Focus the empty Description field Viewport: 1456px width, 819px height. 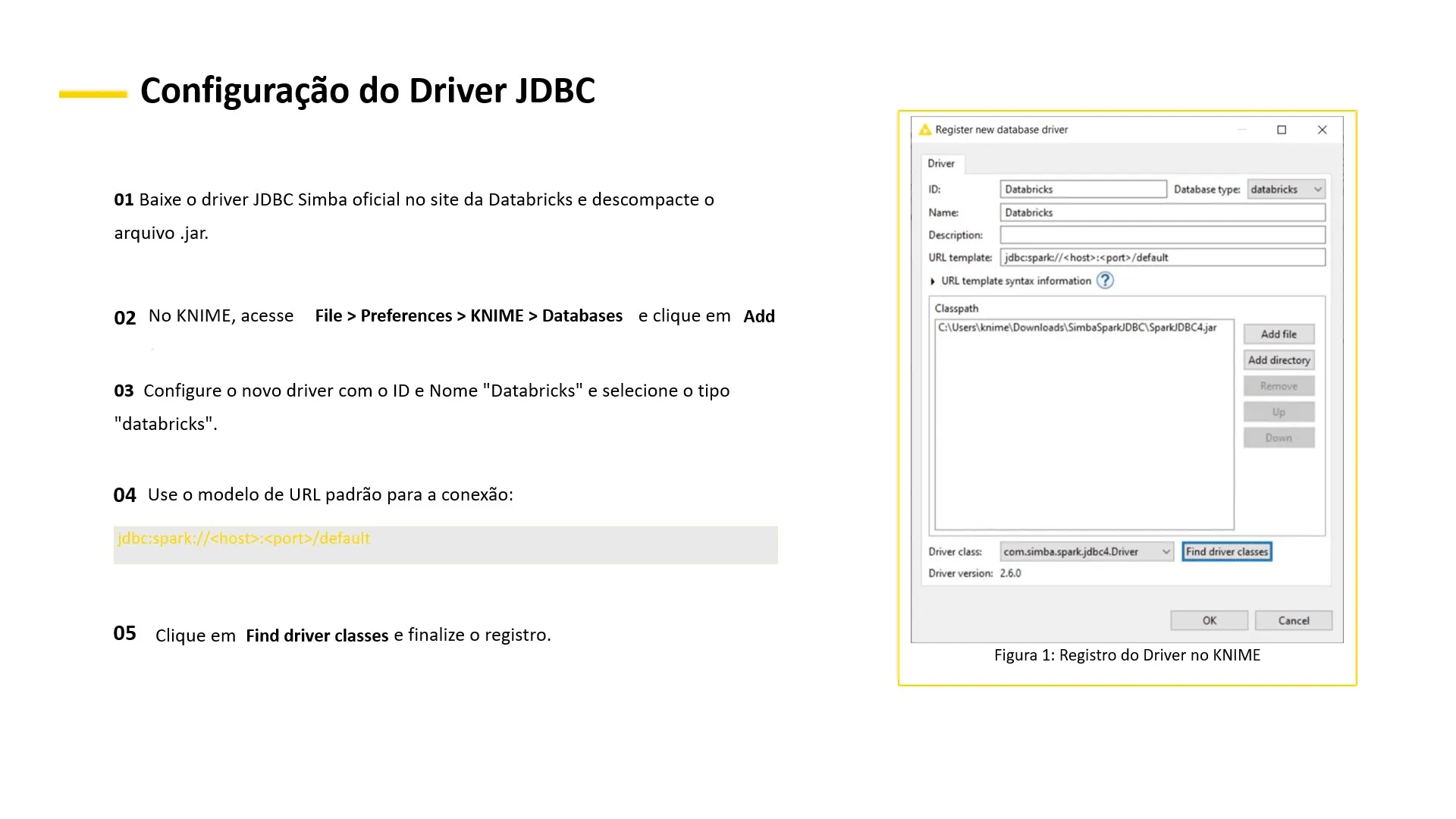point(1162,235)
